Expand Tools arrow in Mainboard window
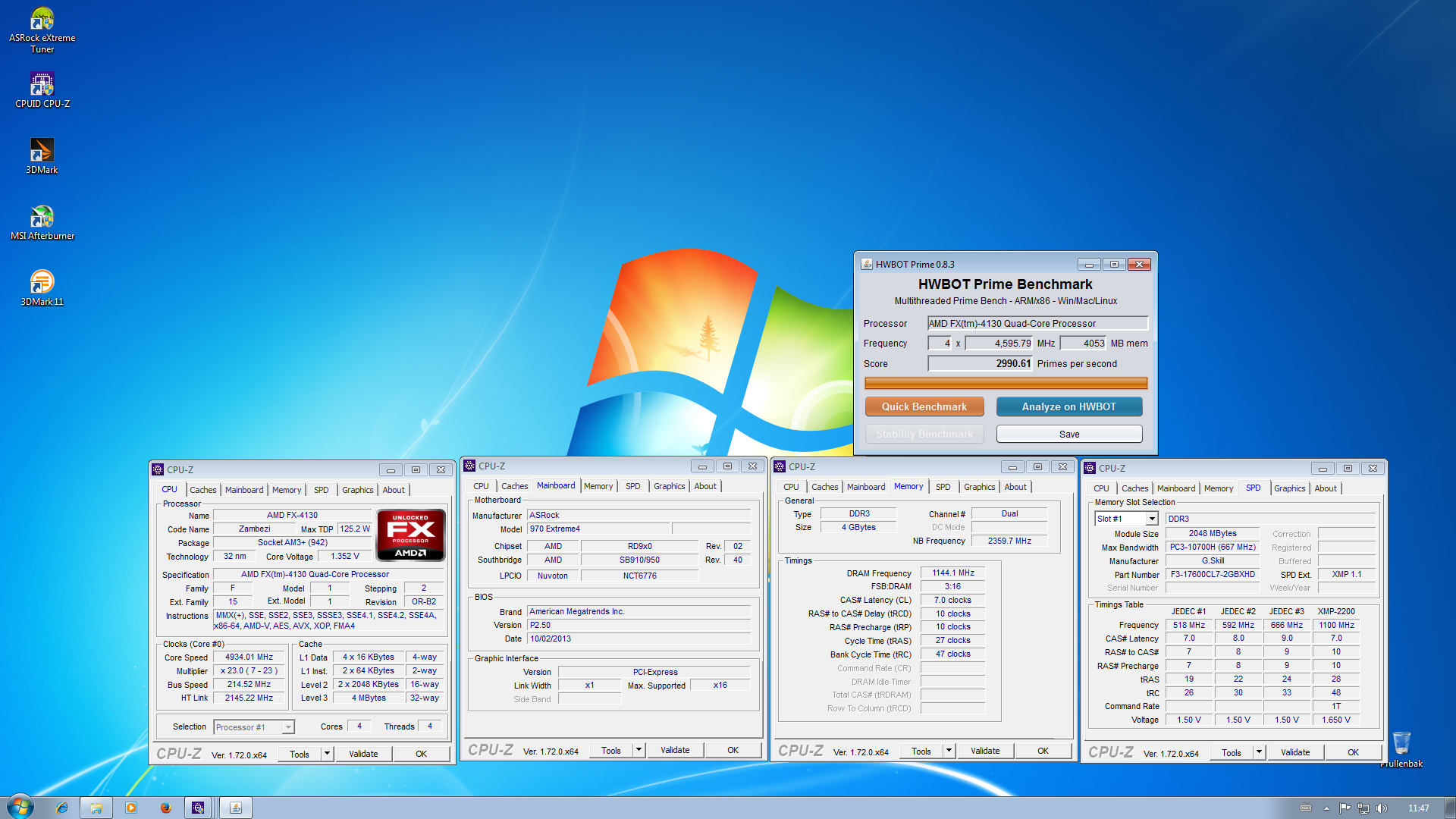This screenshot has height=819, width=1456. (639, 750)
